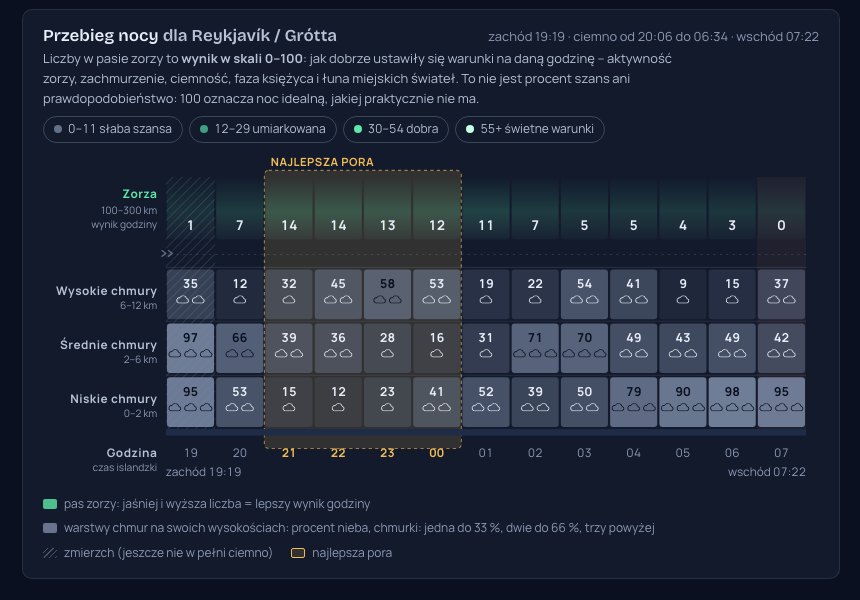Image resolution: width=860 pixels, height=600 pixels.
Task: Select the 30–54 dobra legend pill
Action: coord(396,129)
